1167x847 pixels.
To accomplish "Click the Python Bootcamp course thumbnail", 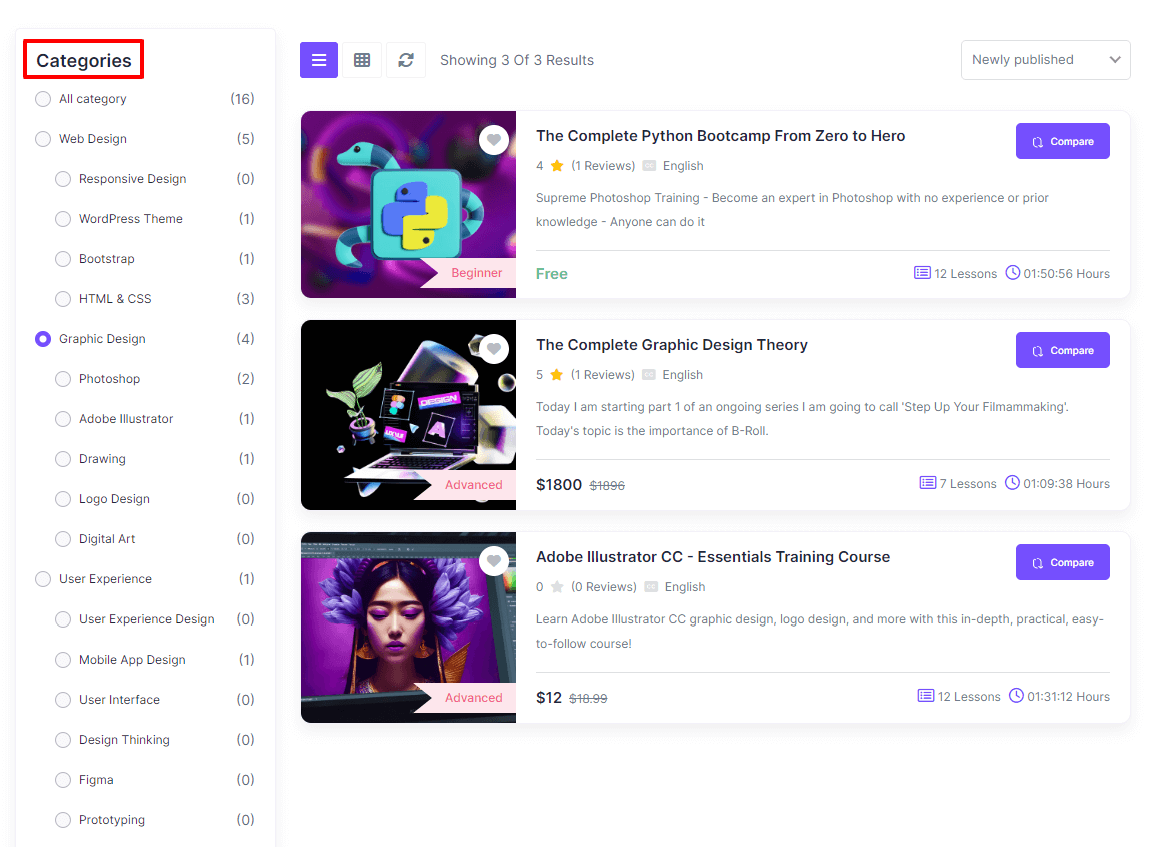I will click(408, 204).
